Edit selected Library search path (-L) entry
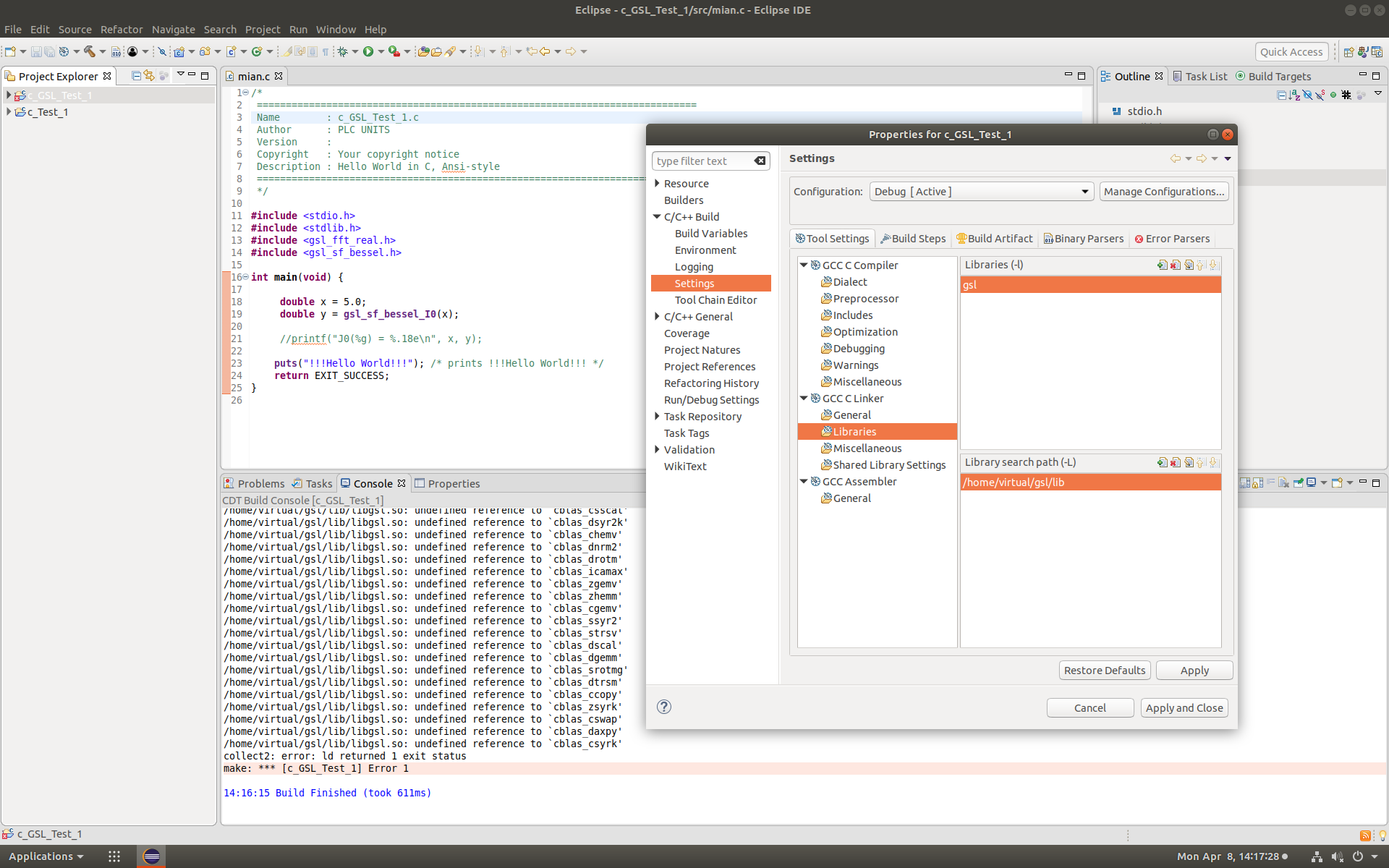This screenshot has width=1389, height=868. 1188,462
